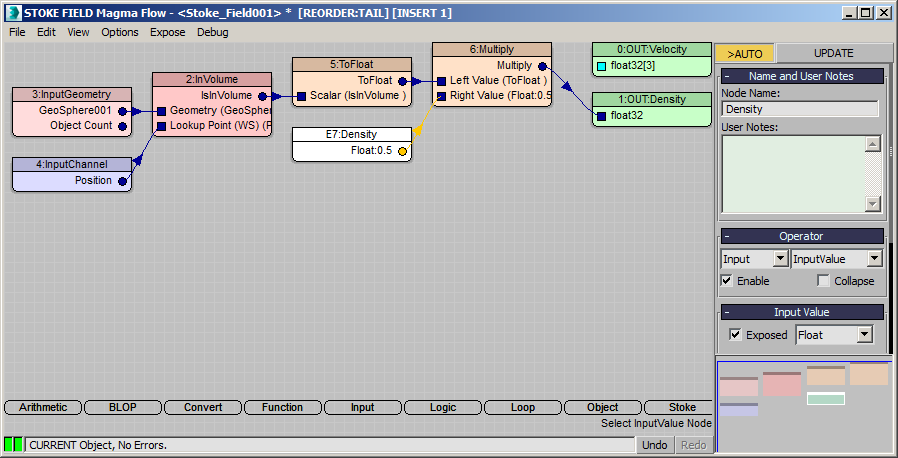Click yellow Float:0.5 output socket on Density node
Viewport: 898px width, 458px height.
403,151
